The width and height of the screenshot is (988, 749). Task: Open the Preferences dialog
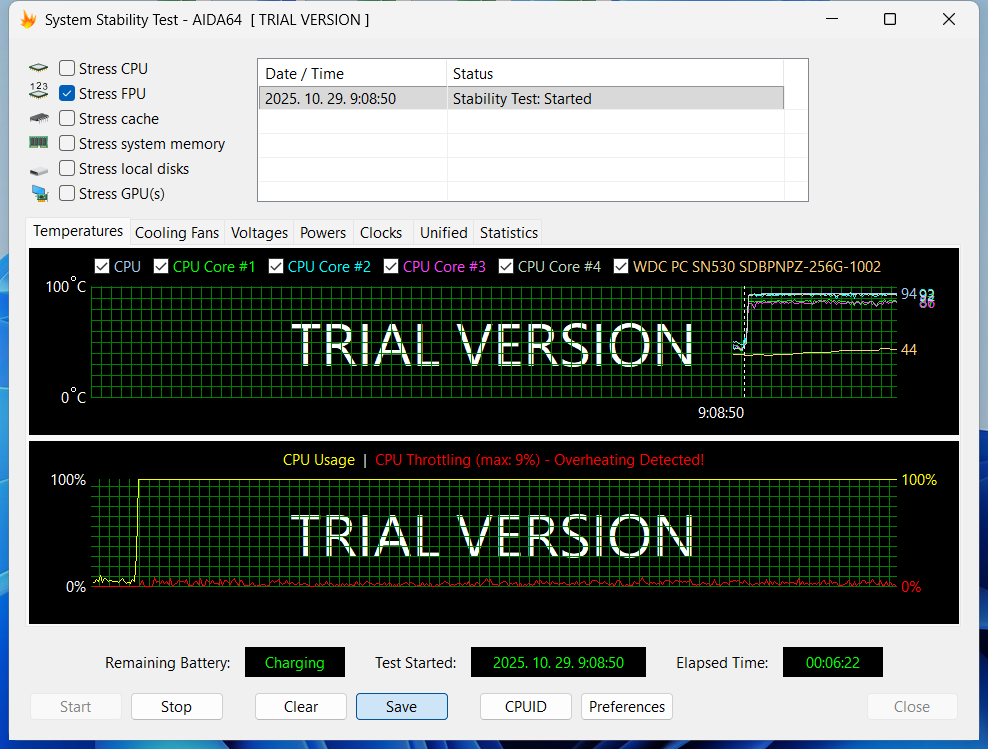[x=627, y=706]
